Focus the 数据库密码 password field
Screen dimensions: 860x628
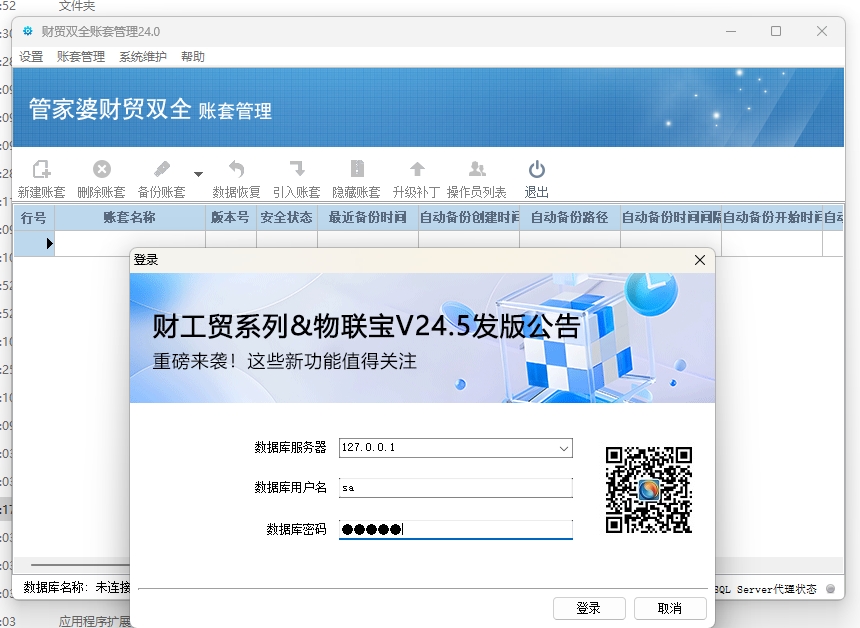(456, 529)
